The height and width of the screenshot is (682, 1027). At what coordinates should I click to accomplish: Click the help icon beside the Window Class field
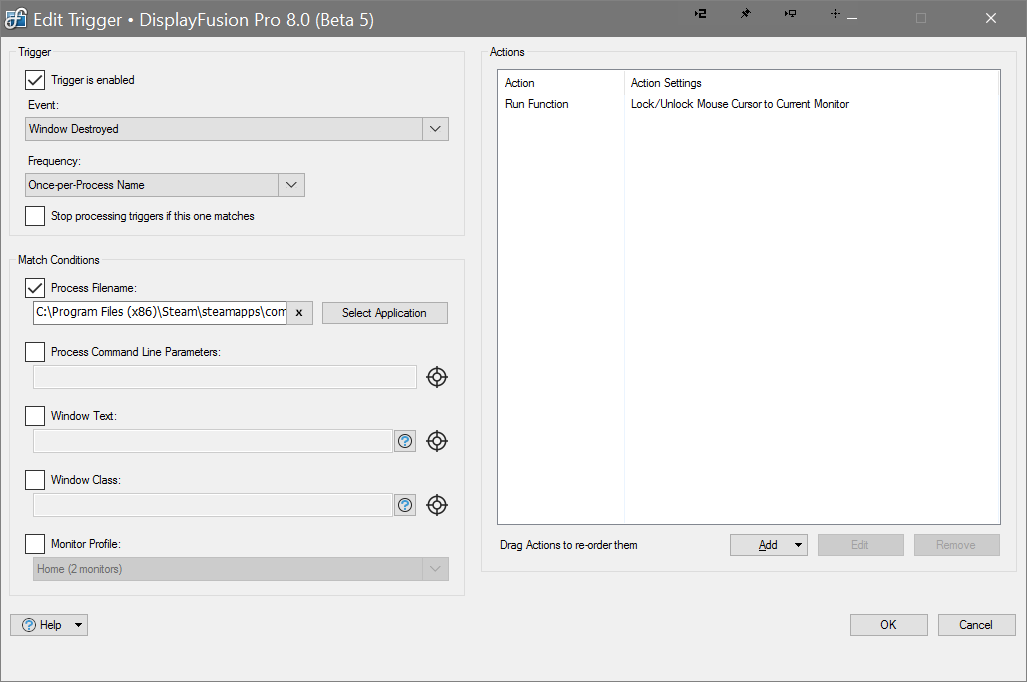click(405, 505)
